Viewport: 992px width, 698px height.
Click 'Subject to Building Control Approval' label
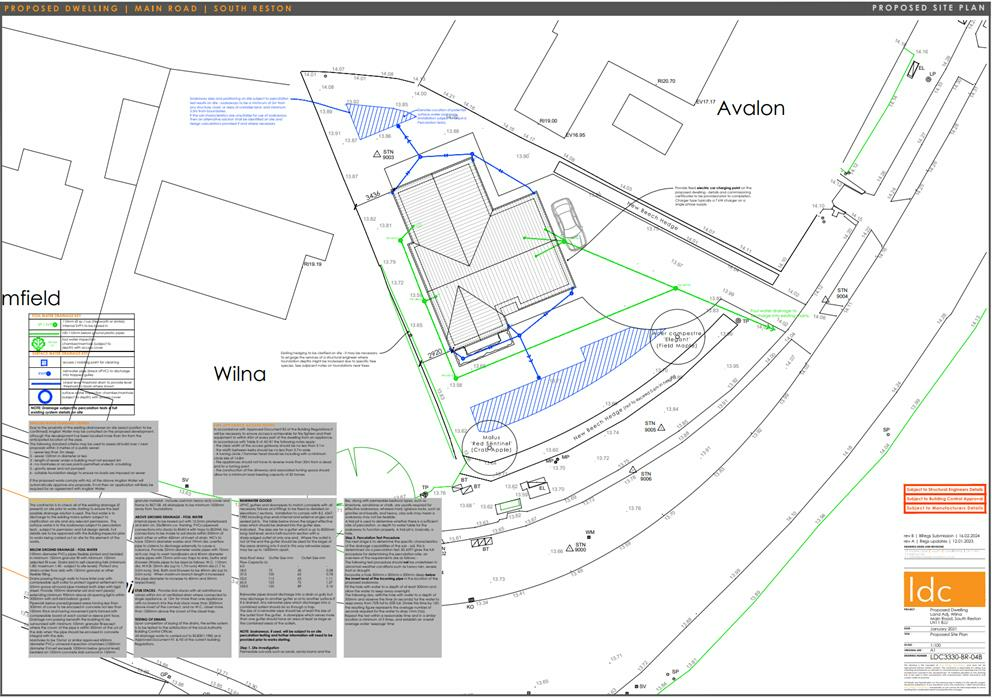pos(945,498)
